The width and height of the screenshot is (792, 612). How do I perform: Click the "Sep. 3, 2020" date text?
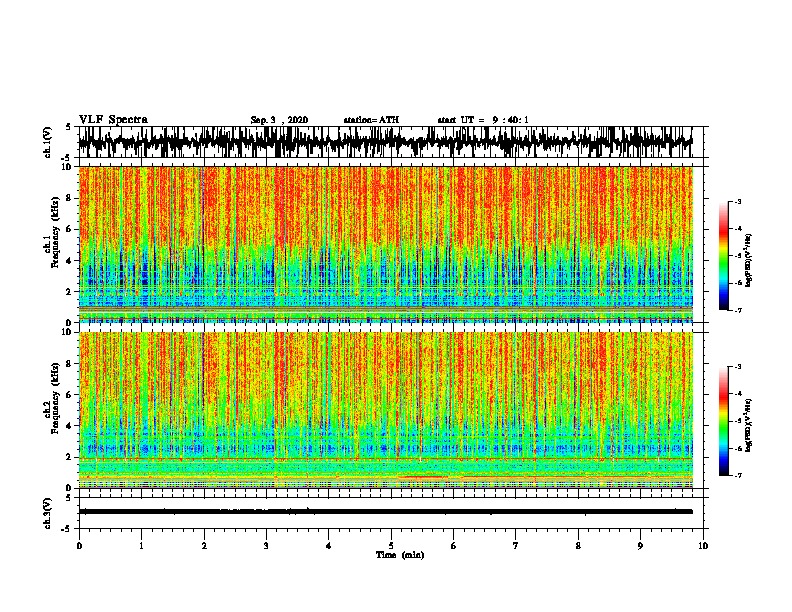click(279, 120)
